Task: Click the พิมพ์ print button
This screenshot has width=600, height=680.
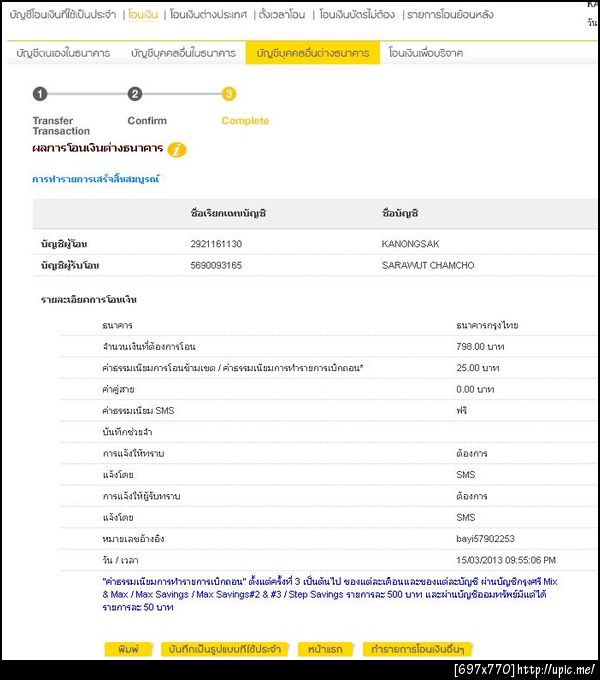Action: (x=128, y=649)
